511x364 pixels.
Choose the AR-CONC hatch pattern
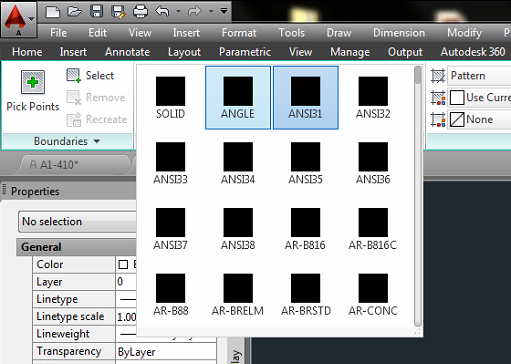[373, 295]
